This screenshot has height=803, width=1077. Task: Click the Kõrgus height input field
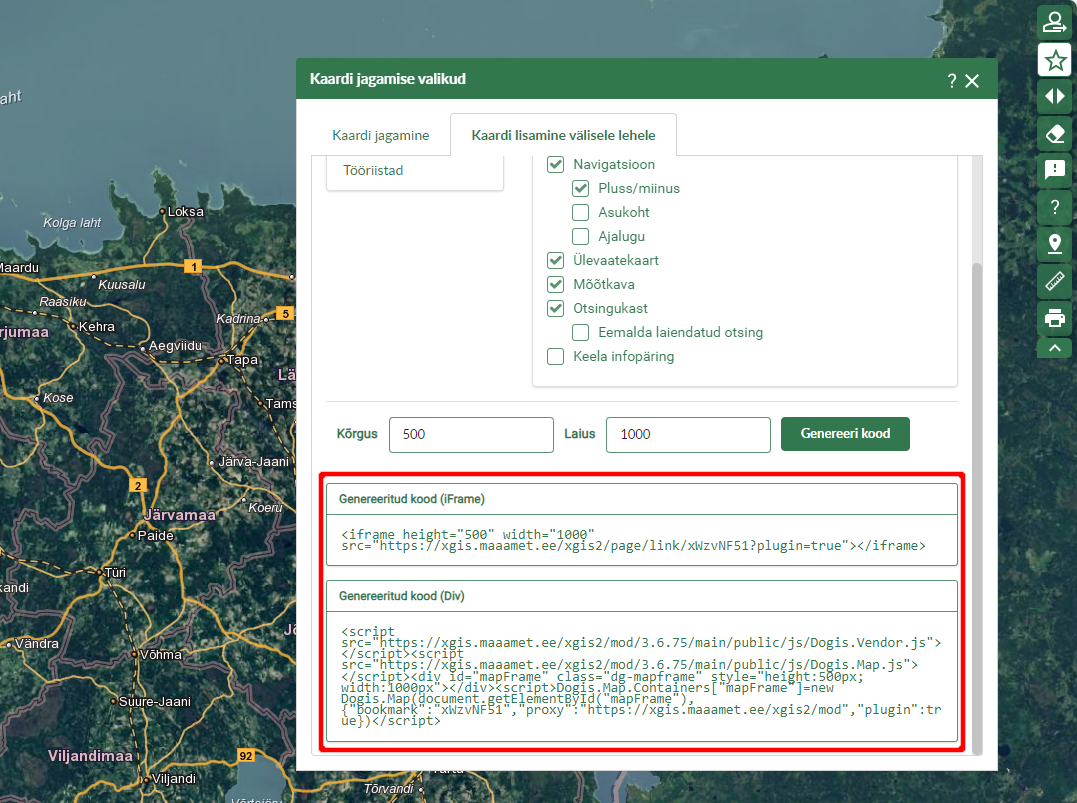click(471, 435)
